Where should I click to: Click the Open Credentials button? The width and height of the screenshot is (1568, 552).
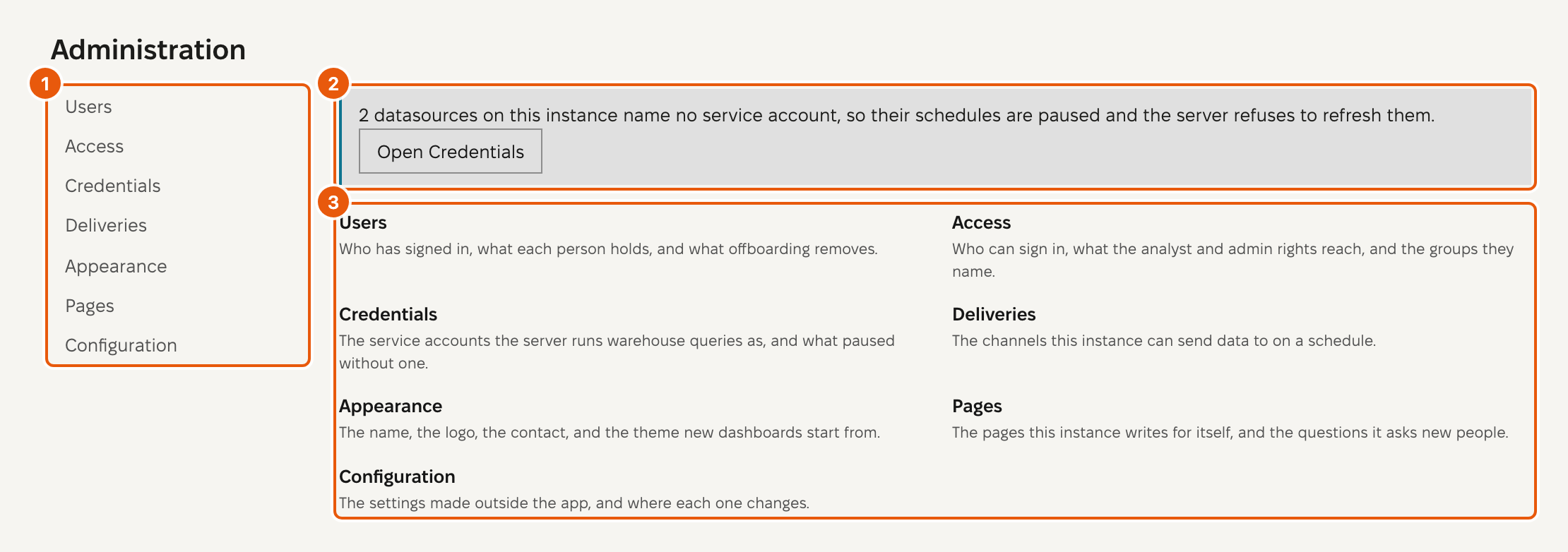451,151
